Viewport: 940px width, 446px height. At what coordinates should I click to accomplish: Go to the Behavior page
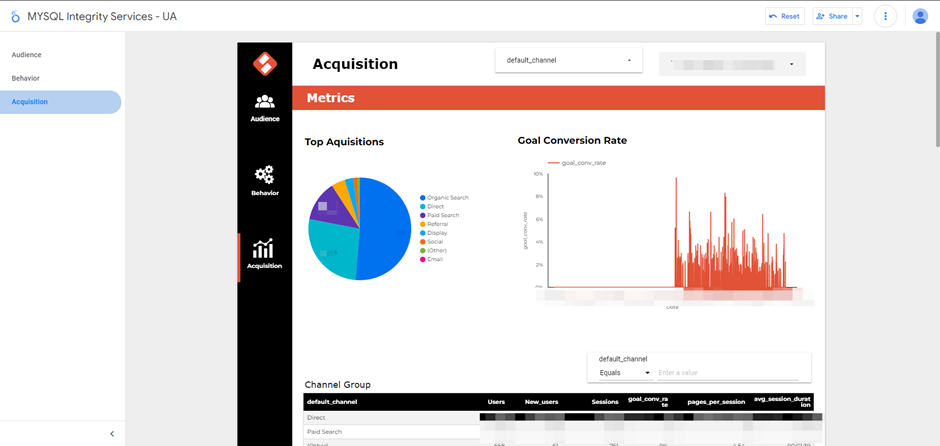(26, 78)
